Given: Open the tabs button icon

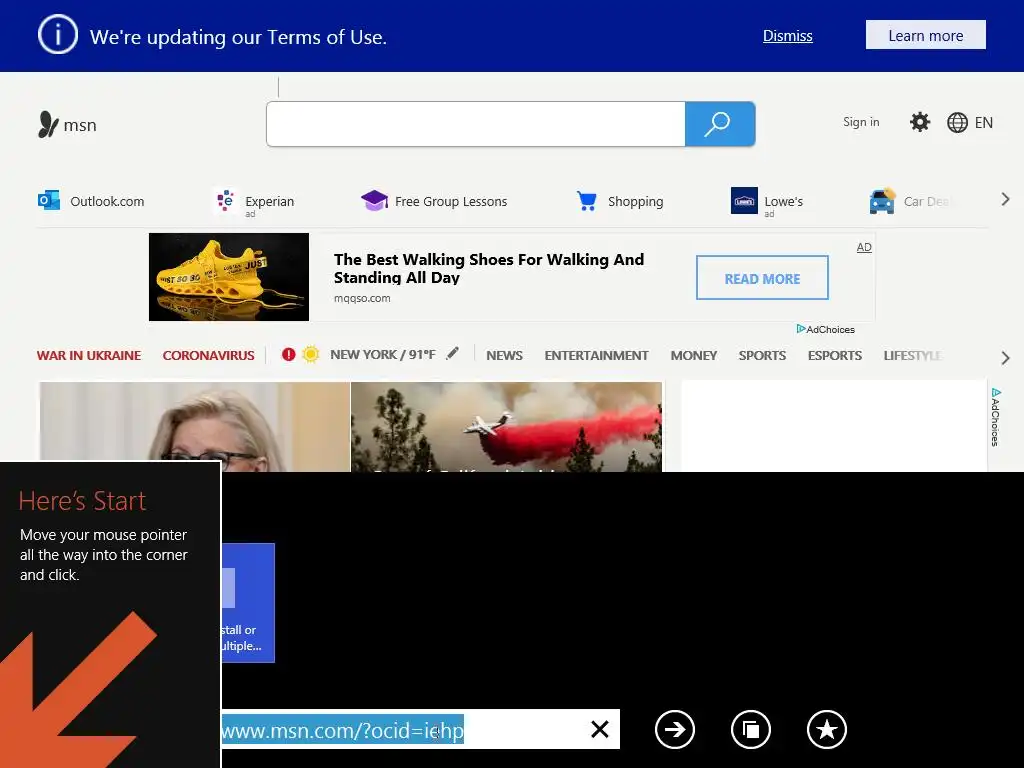Looking at the screenshot, I should pyautogui.click(x=750, y=729).
